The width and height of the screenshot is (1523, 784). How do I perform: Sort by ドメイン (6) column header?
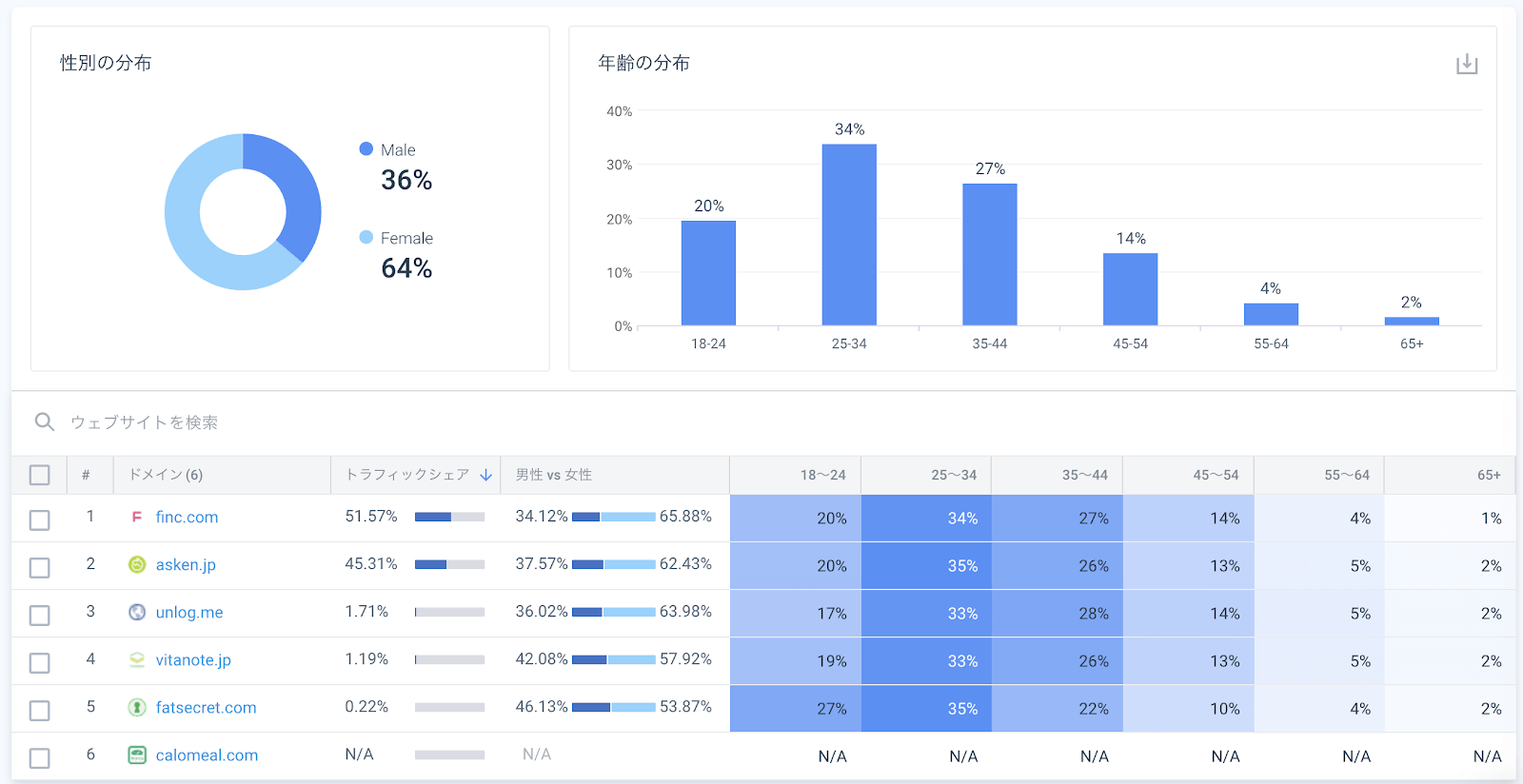(166, 475)
